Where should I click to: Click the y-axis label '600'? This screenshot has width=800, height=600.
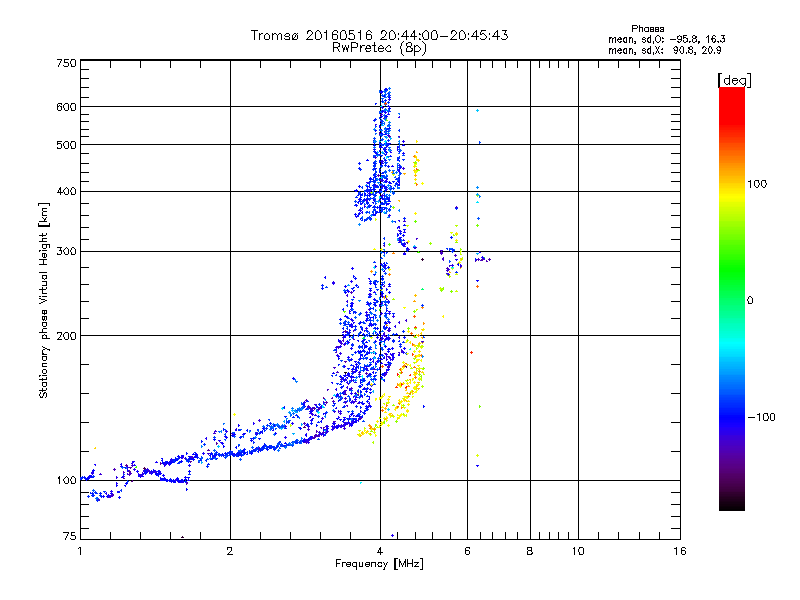pos(66,107)
